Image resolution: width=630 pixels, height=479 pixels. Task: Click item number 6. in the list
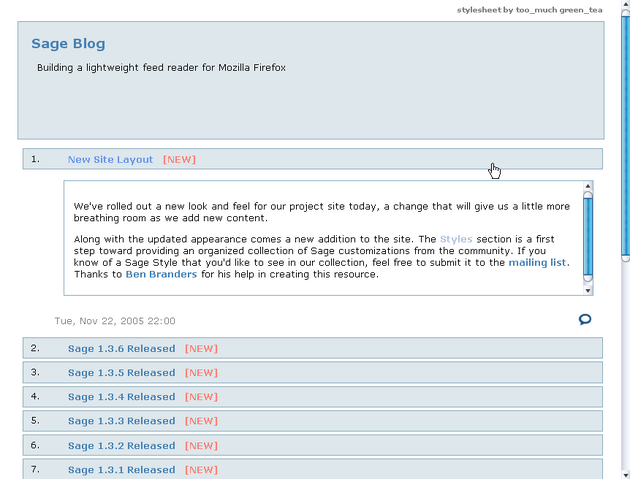pos(35,445)
